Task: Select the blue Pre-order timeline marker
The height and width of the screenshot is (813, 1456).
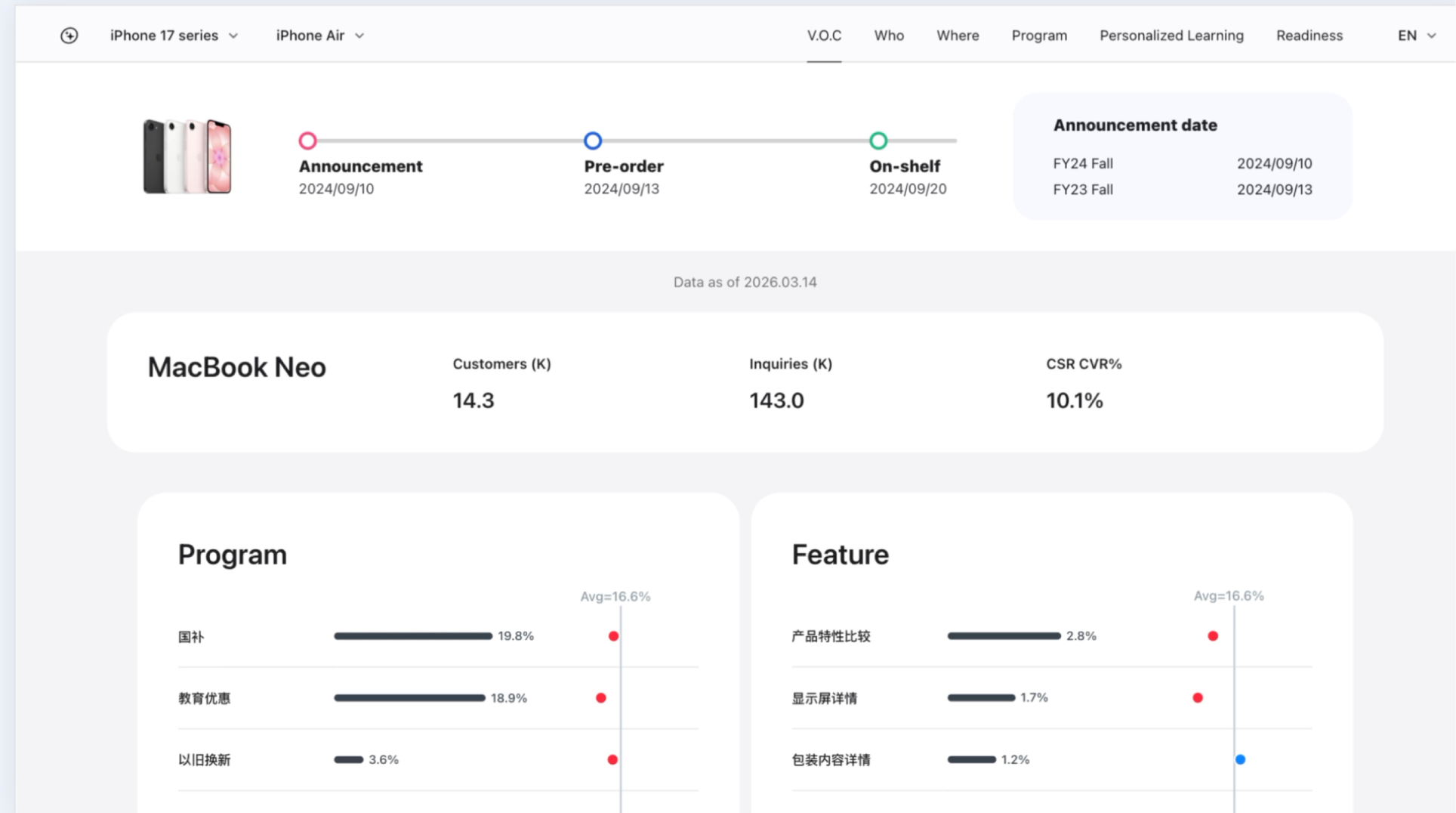Action: click(x=593, y=141)
